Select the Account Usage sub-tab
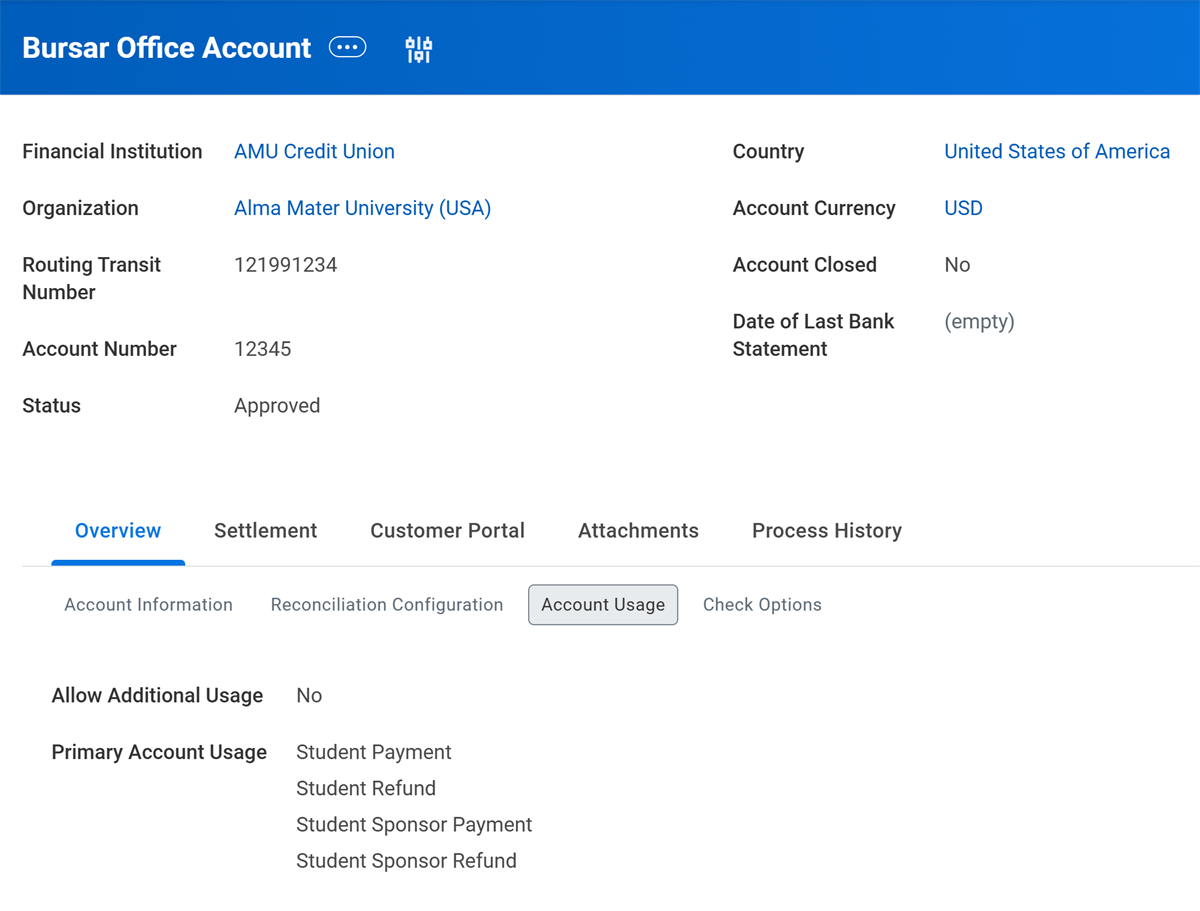Image resolution: width=1200 pixels, height=911 pixels. (603, 605)
